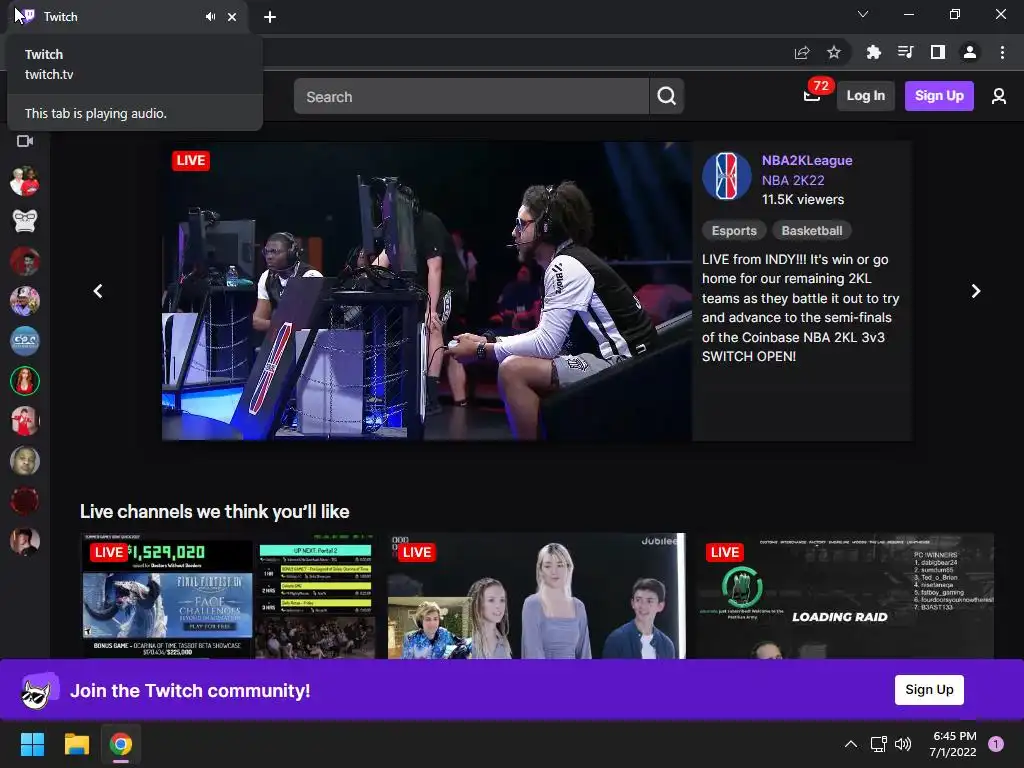Open the tab search chevron in title bar
Viewport: 1024px width, 768px height.
click(863, 14)
